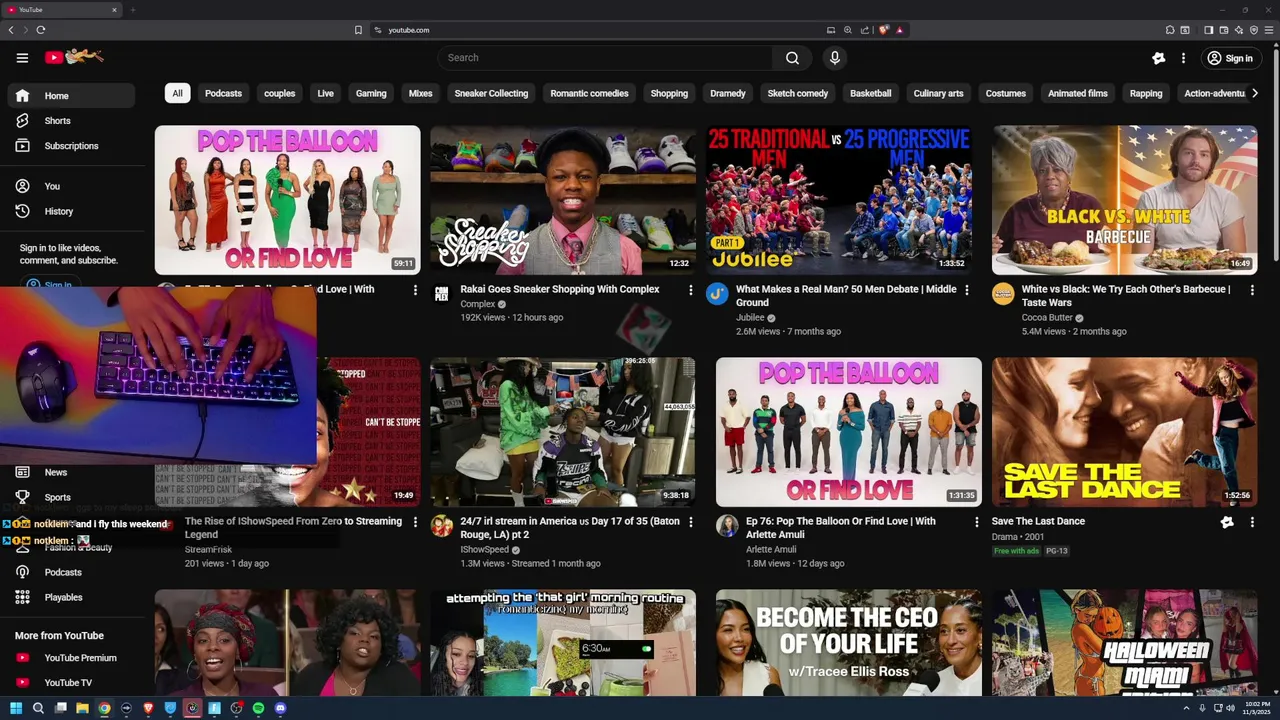Open the Brave Wallet icon
The height and width of the screenshot is (720, 1280).
point(1223,30)
